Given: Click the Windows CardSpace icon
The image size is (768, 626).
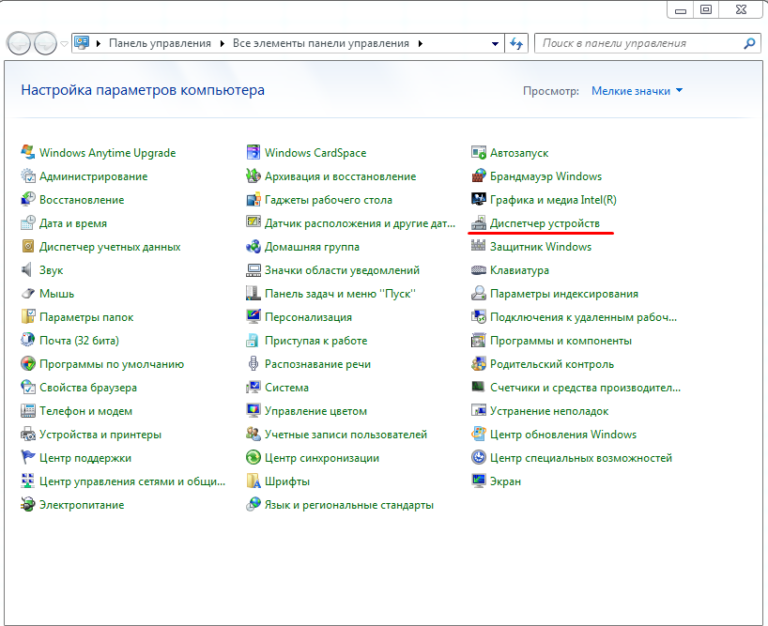Looking at the screenshot, I should 253,152.
